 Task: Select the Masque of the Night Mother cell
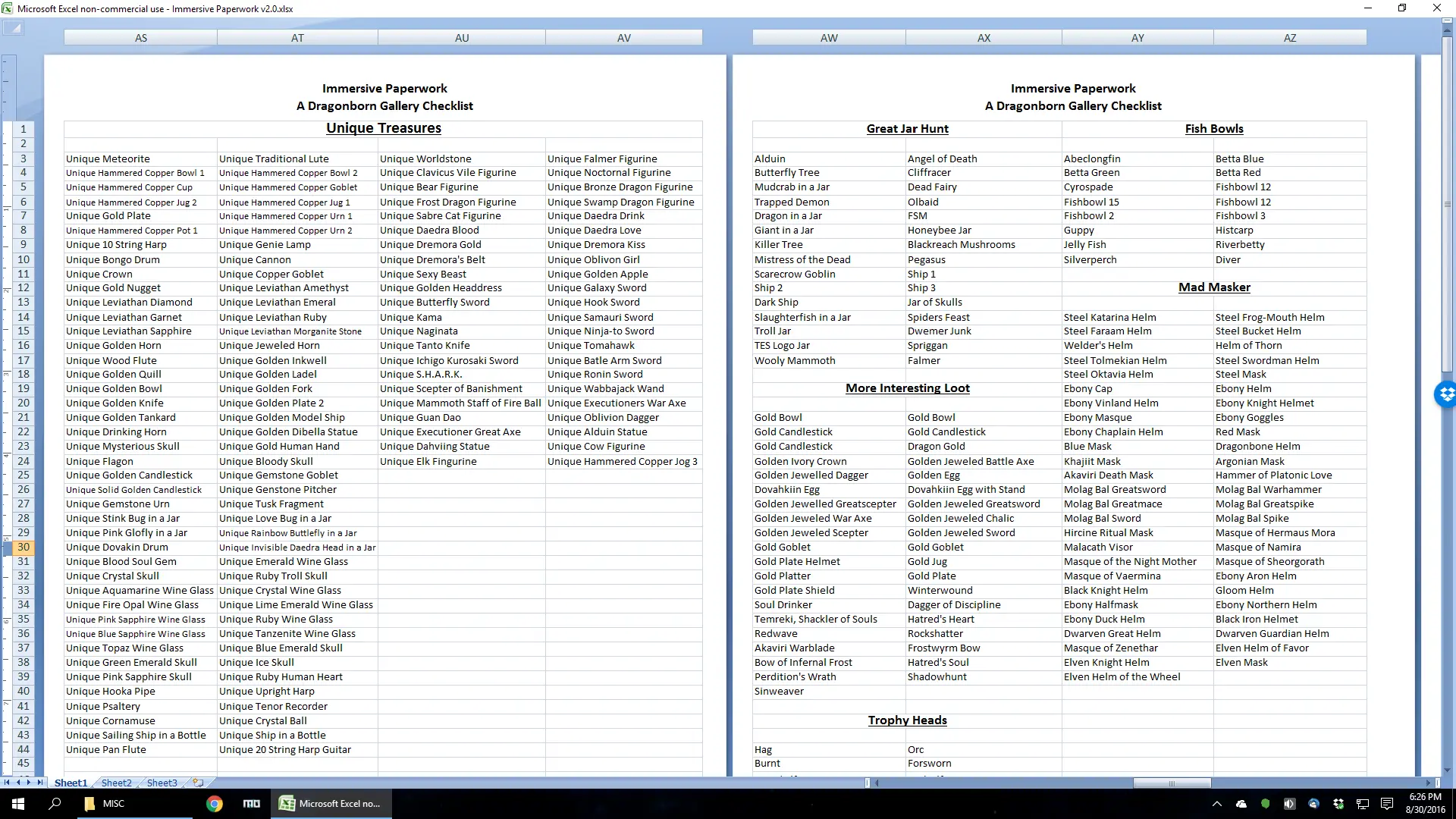1137,561
